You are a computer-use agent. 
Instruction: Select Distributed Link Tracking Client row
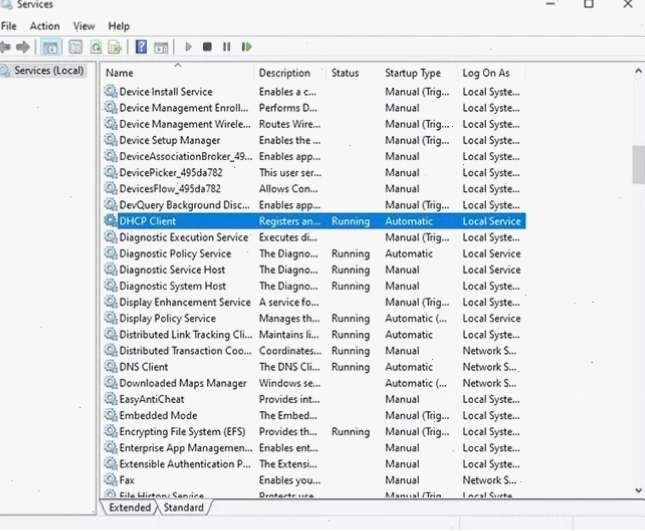pyautogui.click(x=315, y=334)
